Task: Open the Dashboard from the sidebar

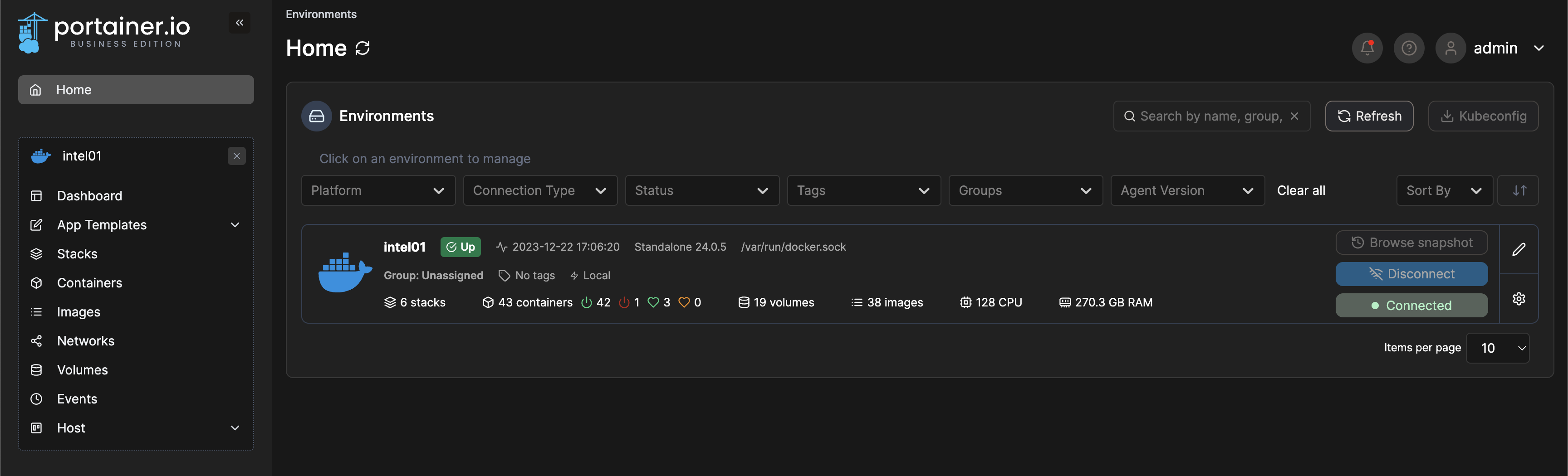Action: (x=89, y=195)
